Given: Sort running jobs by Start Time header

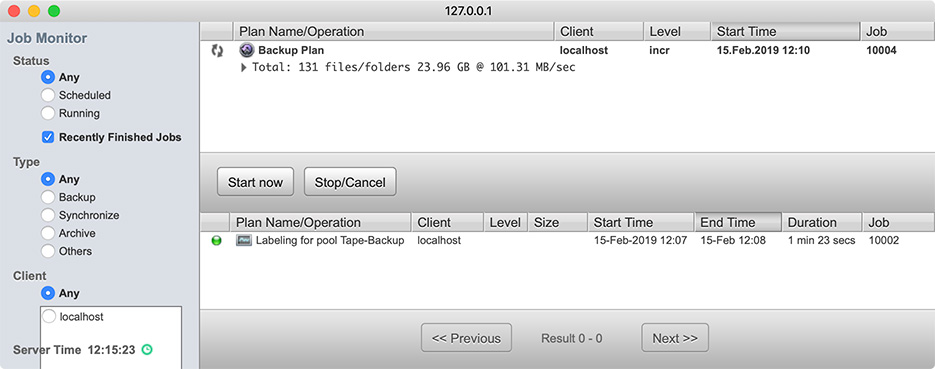Looking at the screenshot, I should point(785,32).
